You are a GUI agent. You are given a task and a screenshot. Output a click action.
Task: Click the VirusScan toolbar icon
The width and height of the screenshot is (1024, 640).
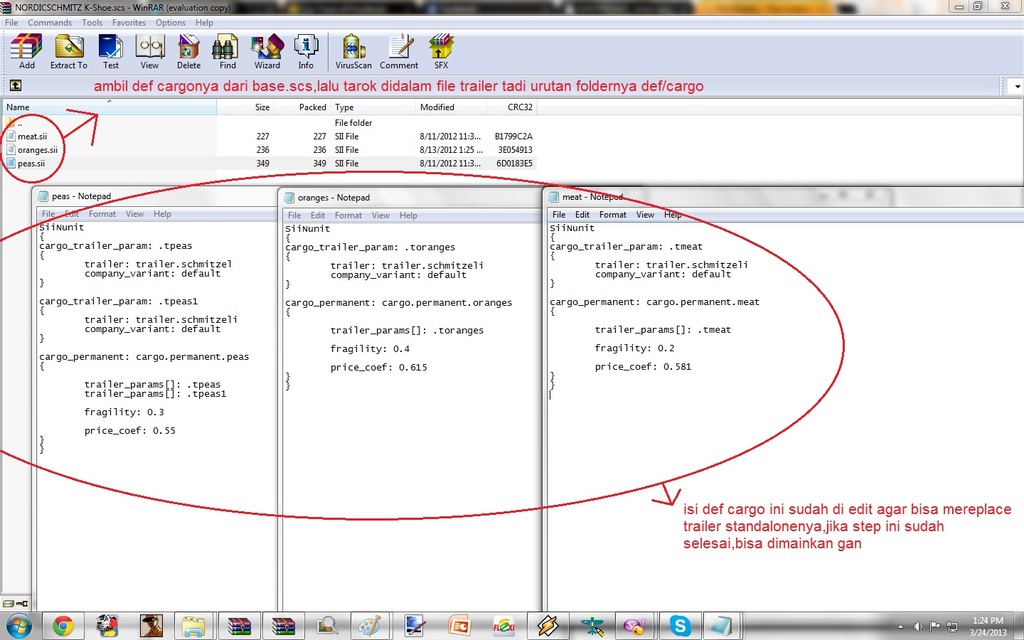[352, 50]
